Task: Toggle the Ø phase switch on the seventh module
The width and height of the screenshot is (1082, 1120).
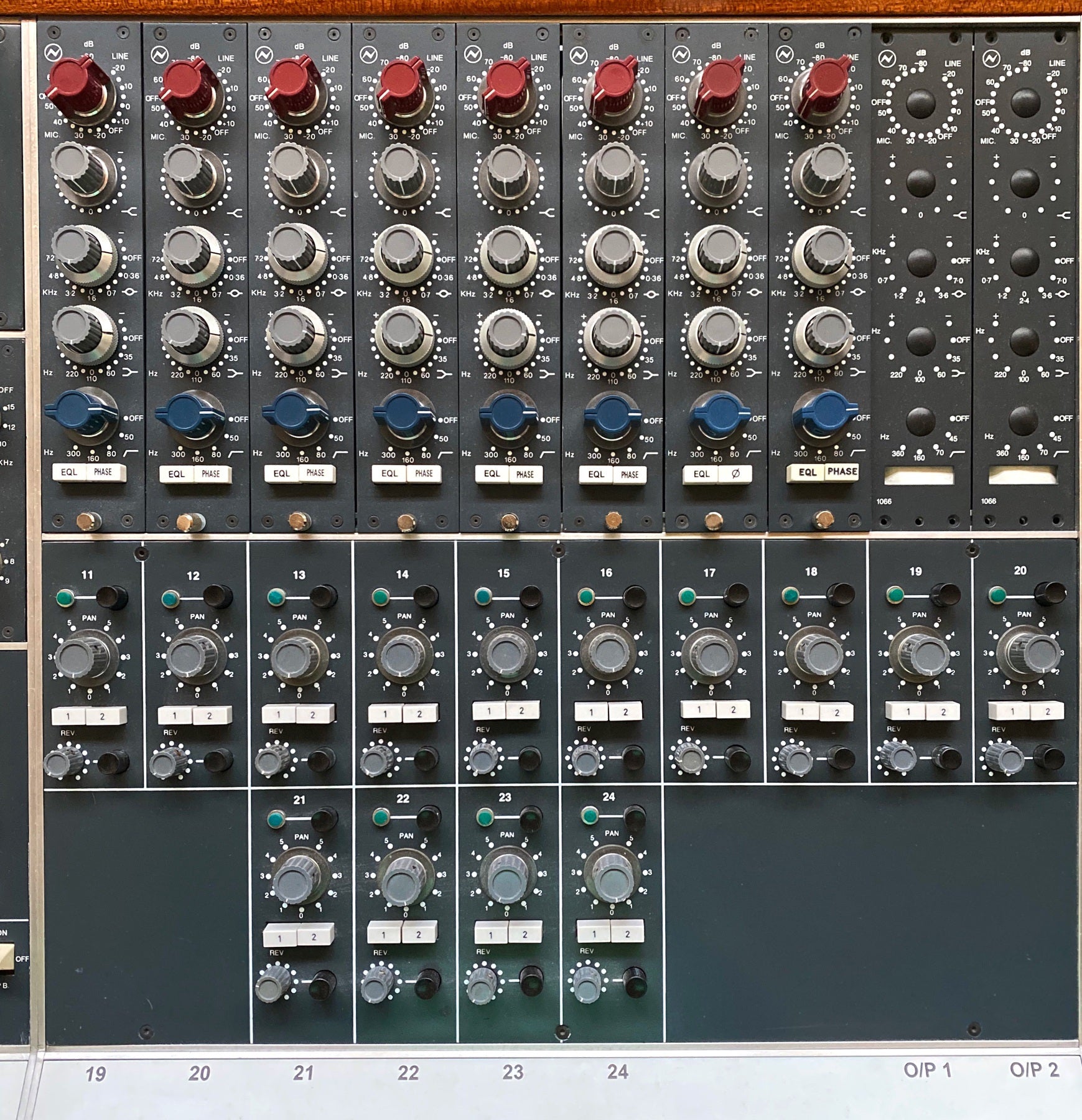Action: (735, 474)
